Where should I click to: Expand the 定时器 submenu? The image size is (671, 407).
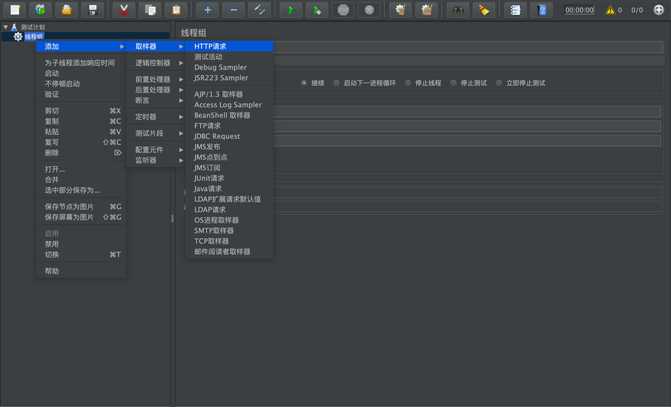click(x=157, y=117)
